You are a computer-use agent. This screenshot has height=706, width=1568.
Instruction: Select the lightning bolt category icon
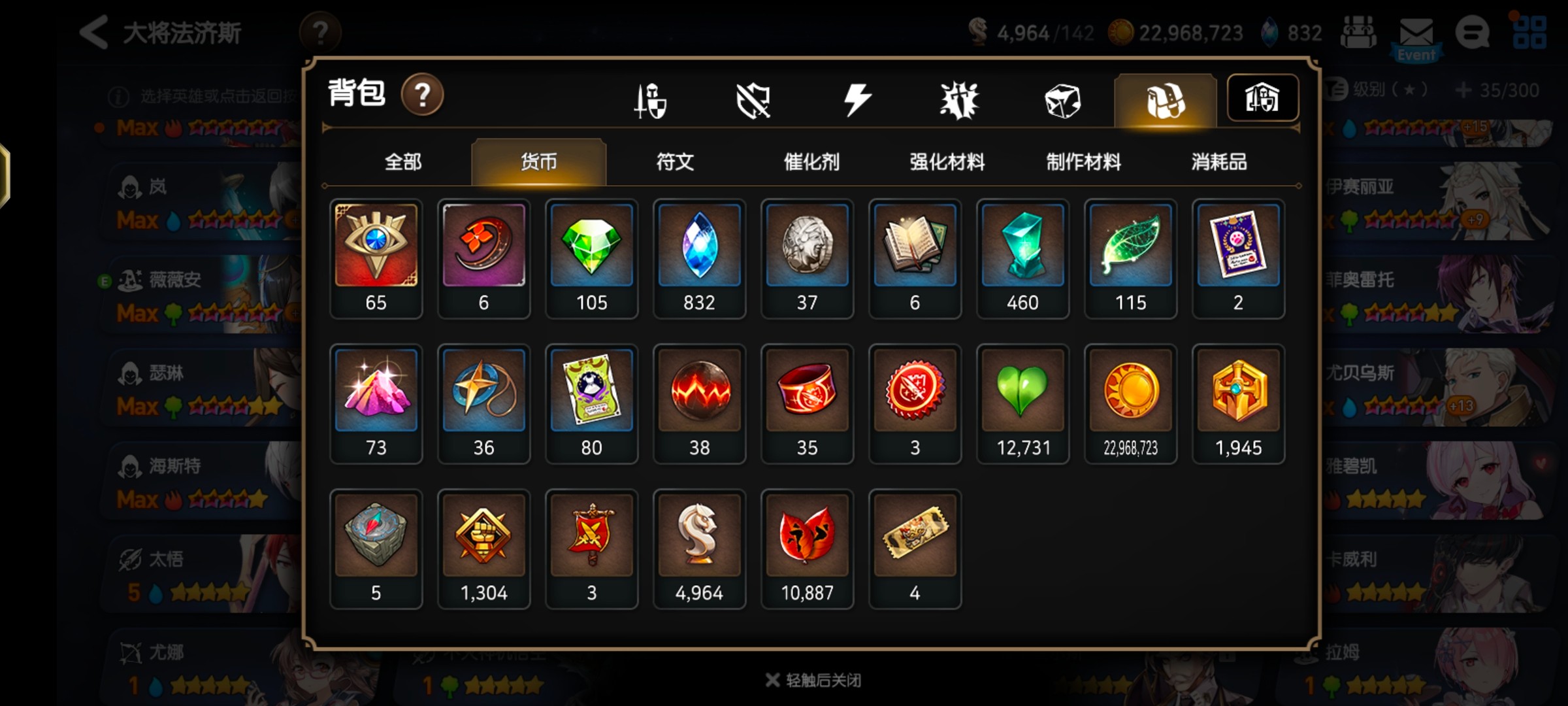click(857, 100)
